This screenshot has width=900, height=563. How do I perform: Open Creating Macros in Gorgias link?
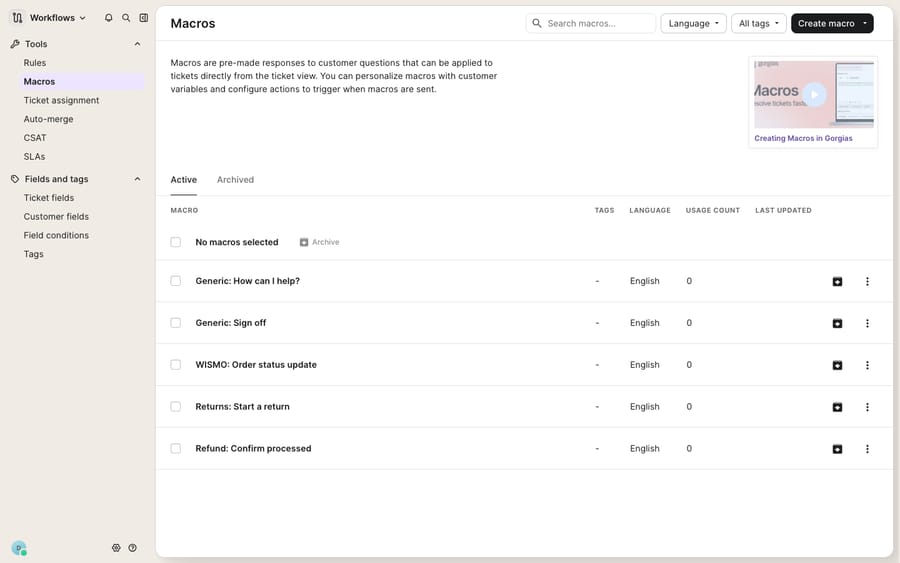click(803, 138)
